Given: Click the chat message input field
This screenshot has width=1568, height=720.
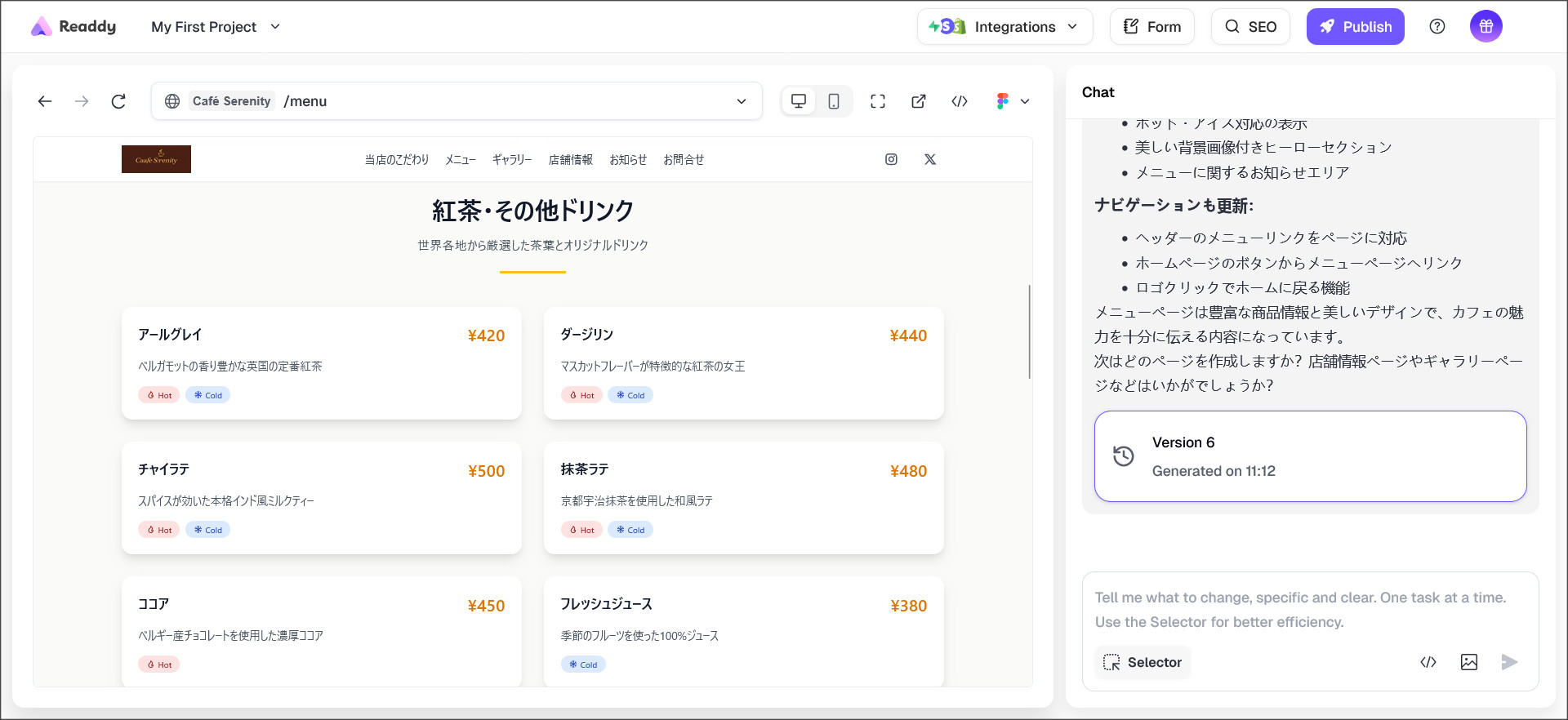Looking at the screenshot, I should click(x=1309, y=609).
